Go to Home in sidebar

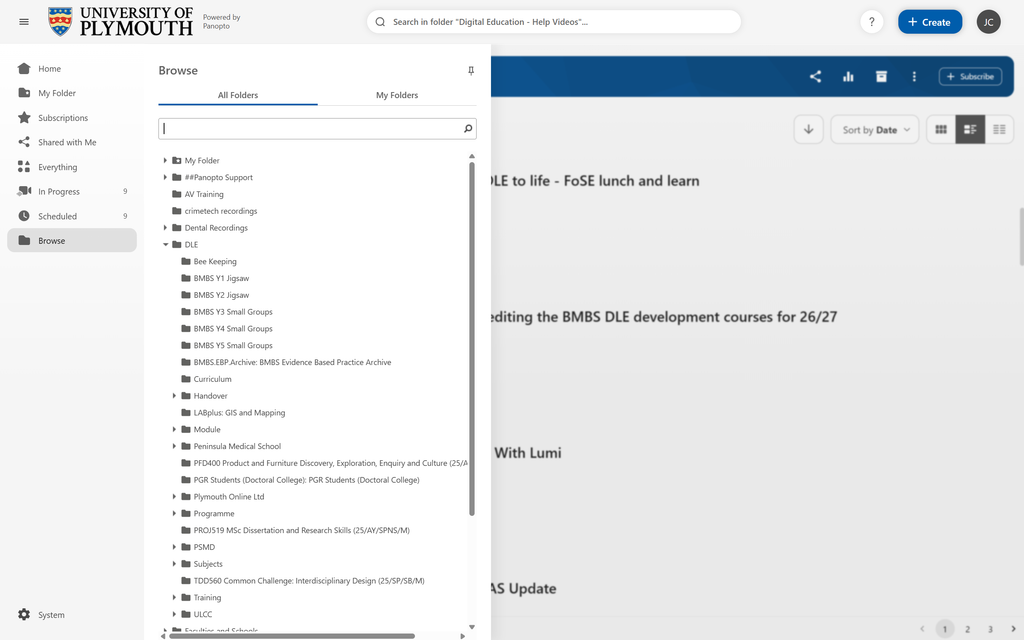72,69
